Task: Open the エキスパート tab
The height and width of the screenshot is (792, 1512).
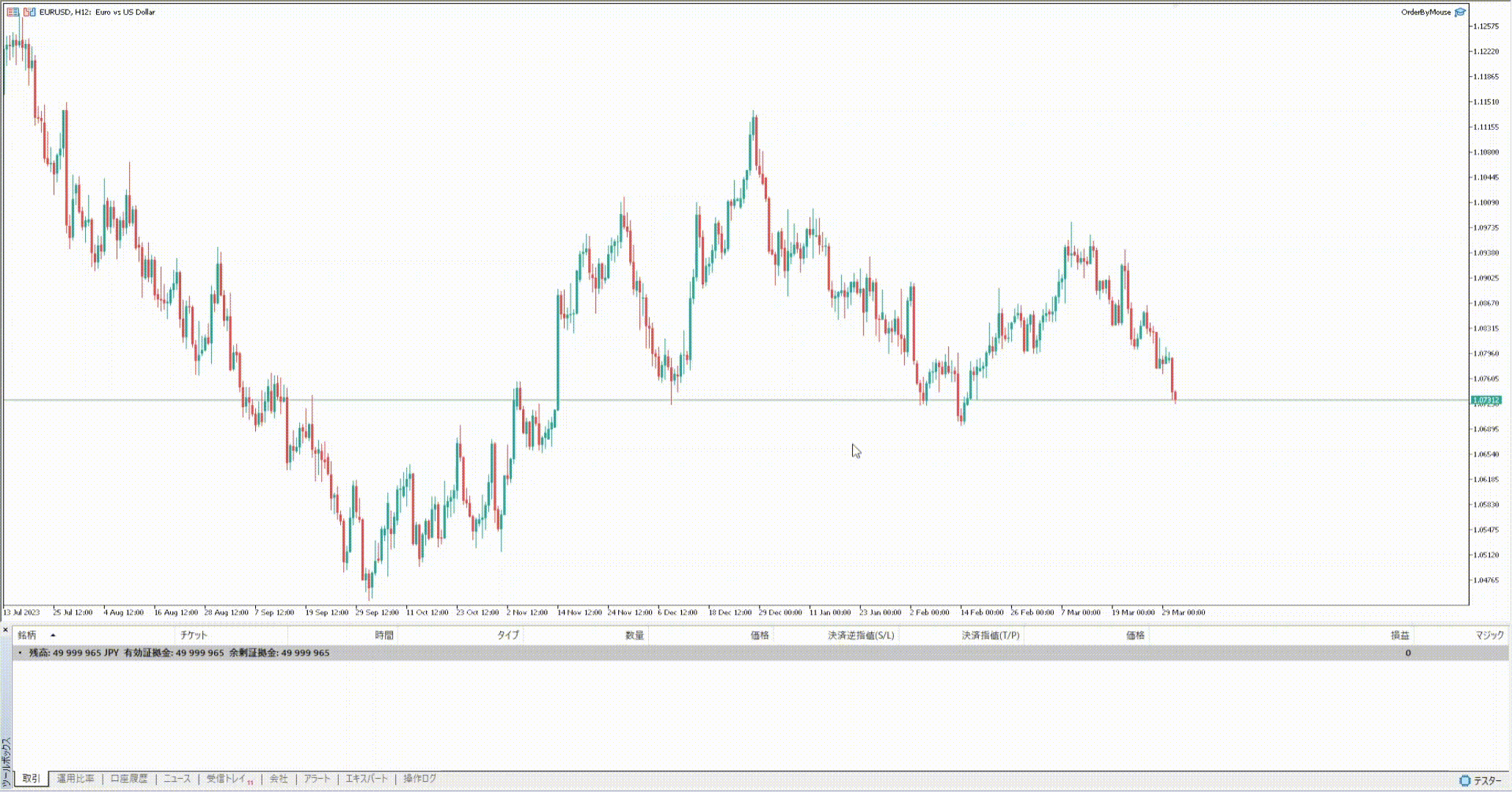Action: point(367,779)
